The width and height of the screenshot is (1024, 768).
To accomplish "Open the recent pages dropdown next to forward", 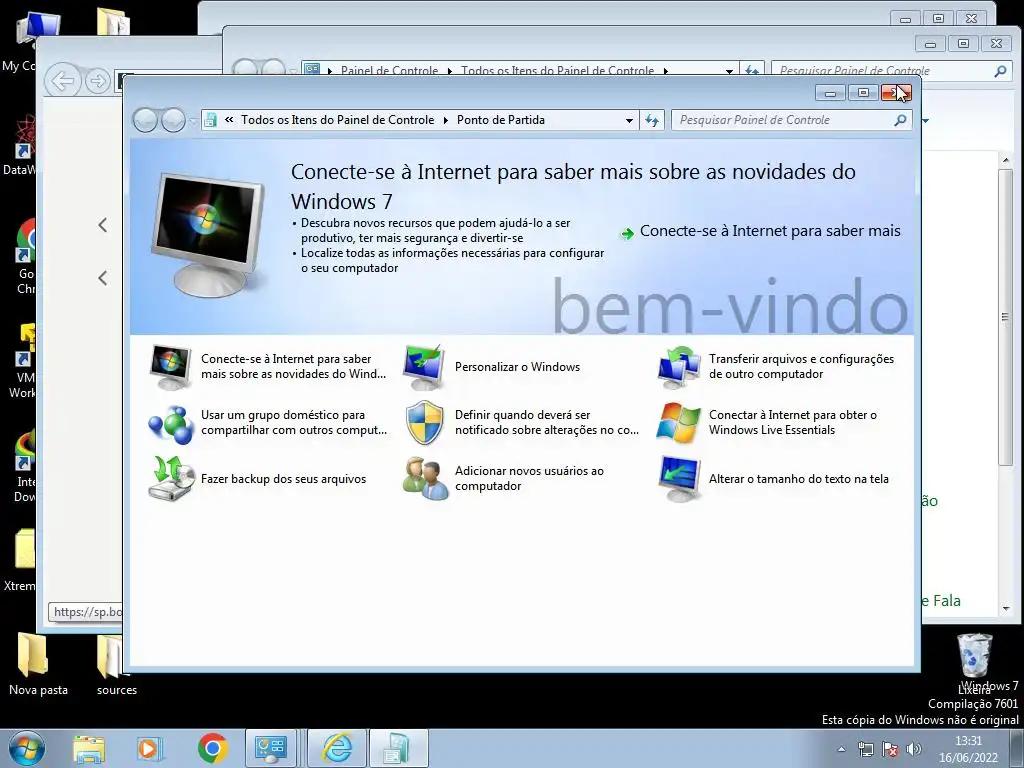I will (x=192, y=121).
